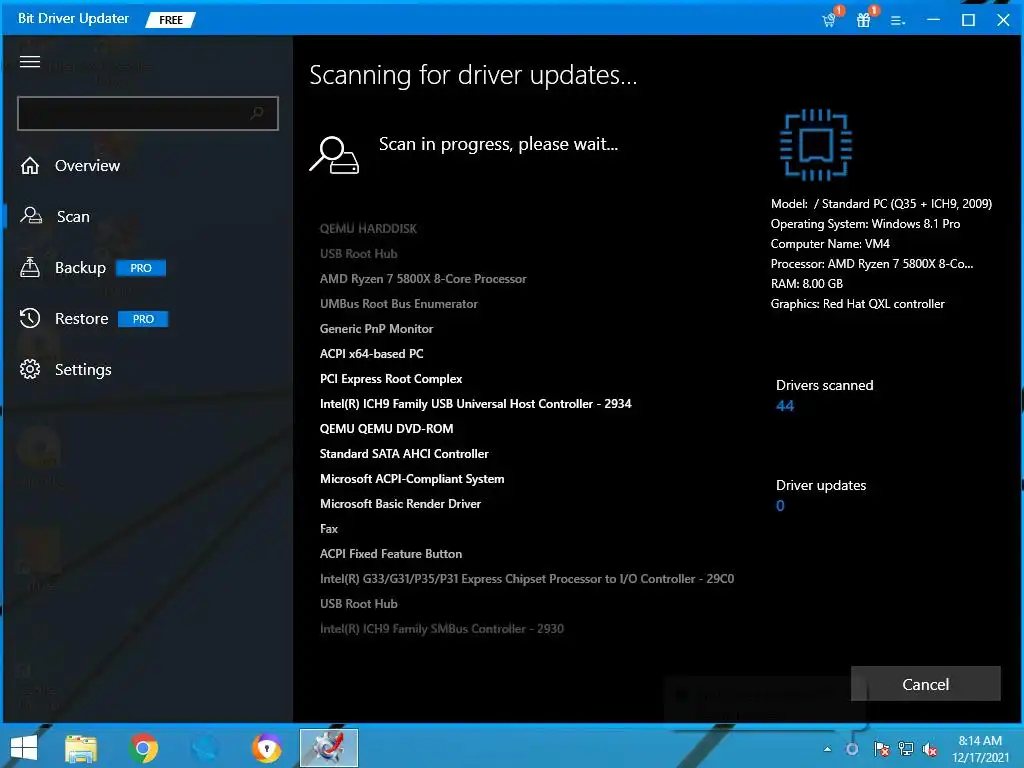Click the Bit Driver Updater taskbar icon
The image size is (1024, 768).
pyautogui.click(x=328, y=748)
